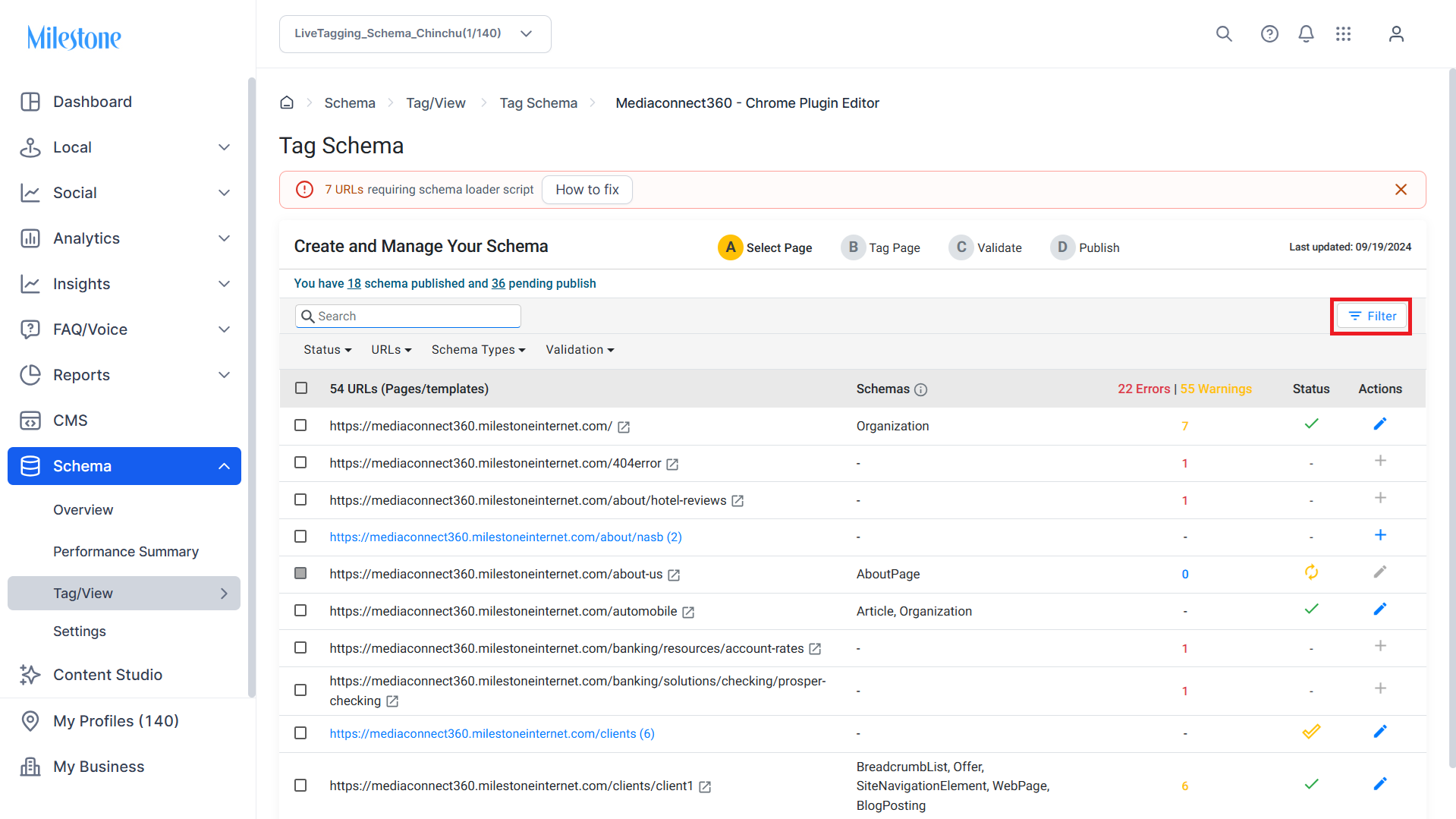Viewport: 1456px width, 819px height.
Task: Open automobile URL external link icon
Action: click(x=688, y=613)
